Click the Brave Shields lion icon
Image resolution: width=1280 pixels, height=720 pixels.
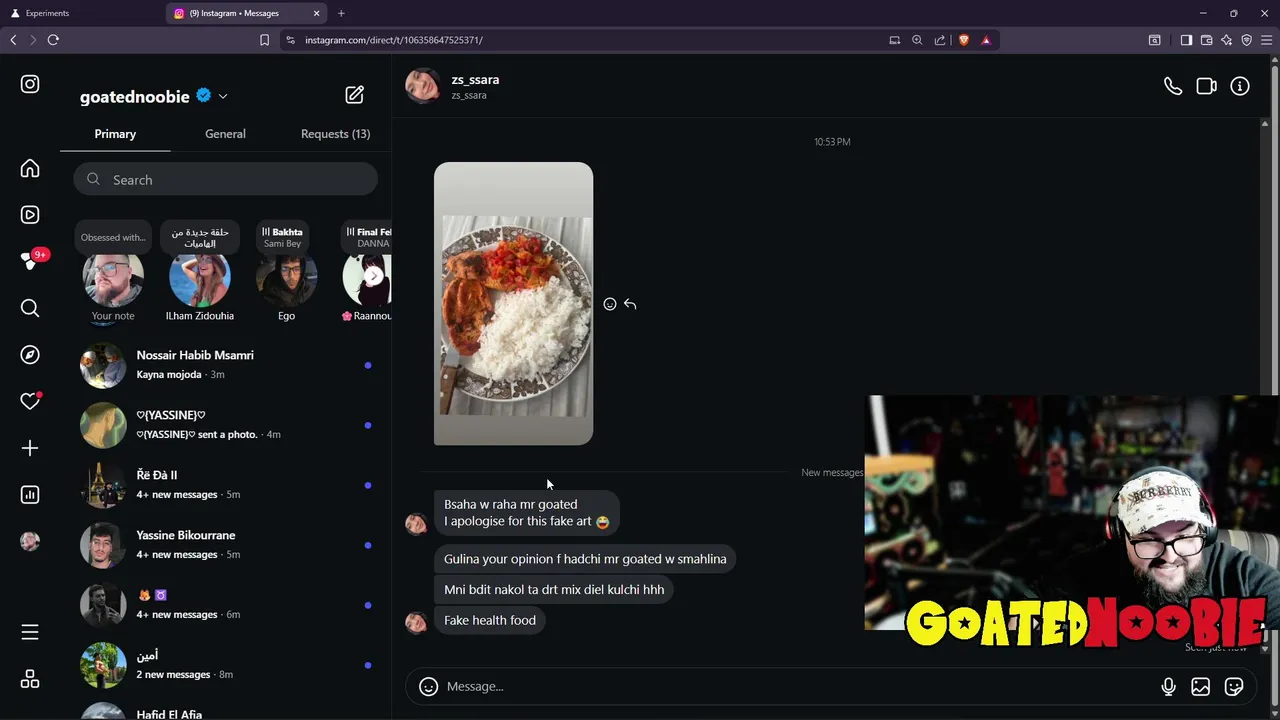963,40
